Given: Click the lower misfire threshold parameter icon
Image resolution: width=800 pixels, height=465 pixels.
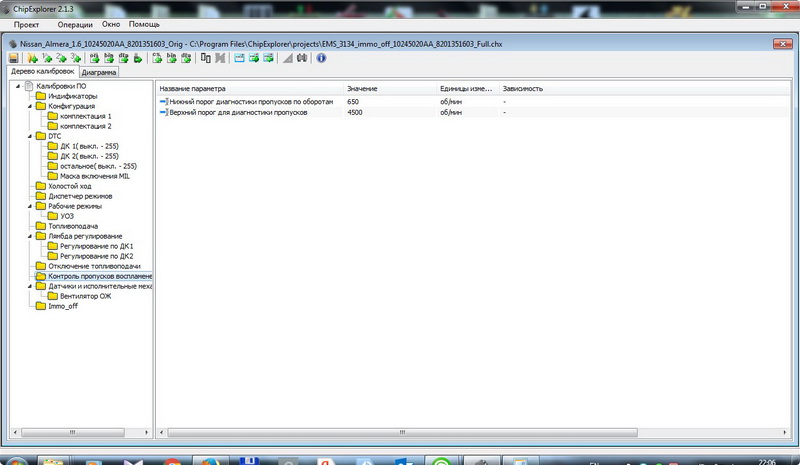Looking at the screenshot, I should pyautogui.click(x=164, y=102).
